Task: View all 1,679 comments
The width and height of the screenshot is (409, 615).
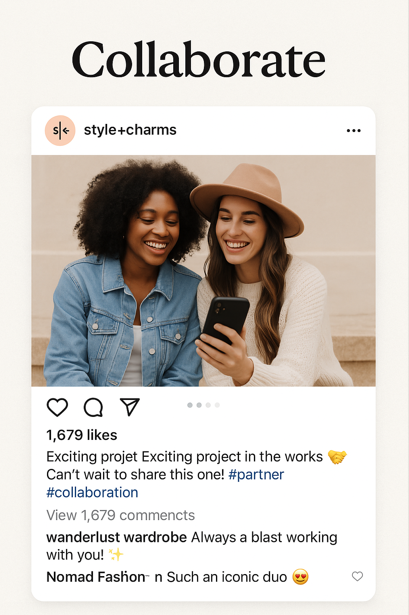Action: pyautogui.click(x=120, y=515)
